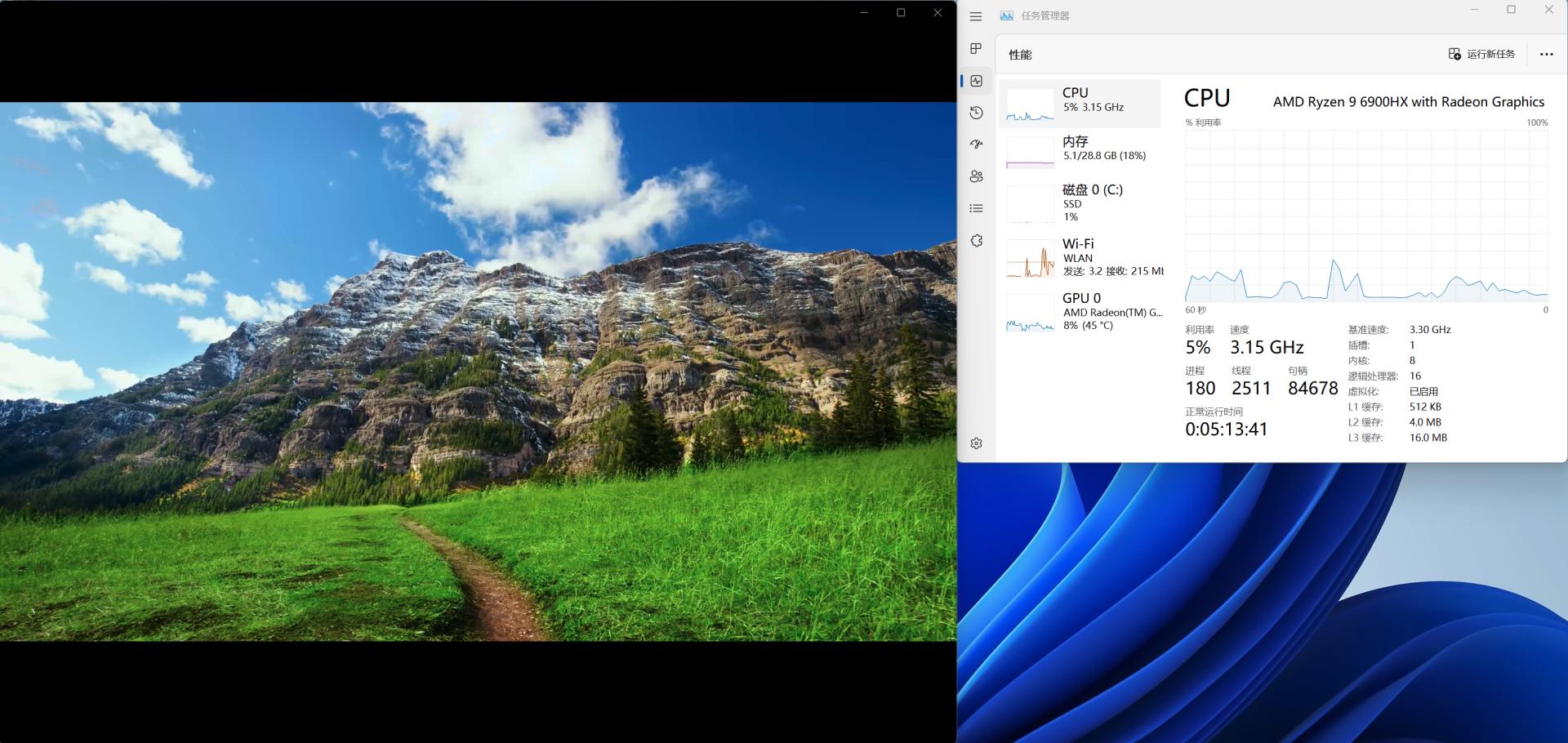The width and height of the screenshot is (1568, 743).
Task: Switch to the Processes view icon
Action: click(976, 48)
